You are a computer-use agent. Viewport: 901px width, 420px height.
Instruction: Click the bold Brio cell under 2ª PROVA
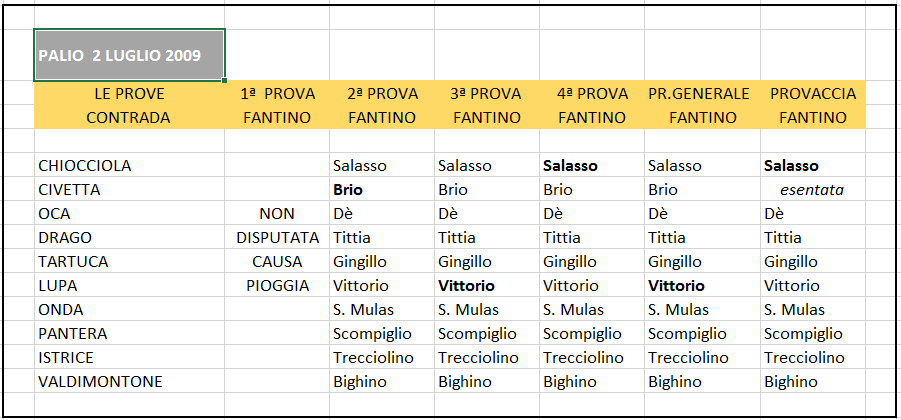click(382, 190)
